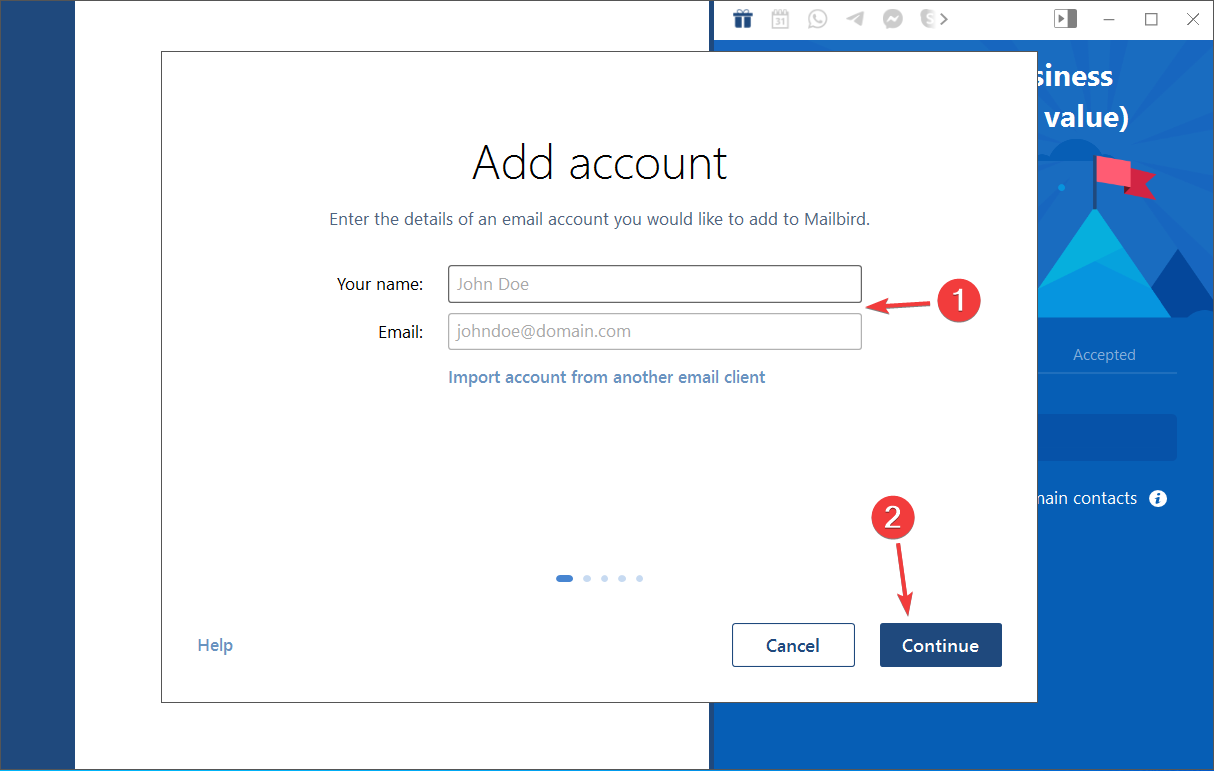The image size is (1214, 771).
Task: Minimize the Mailbird window
Action: pyautogui.click(x=1111, y=19)
